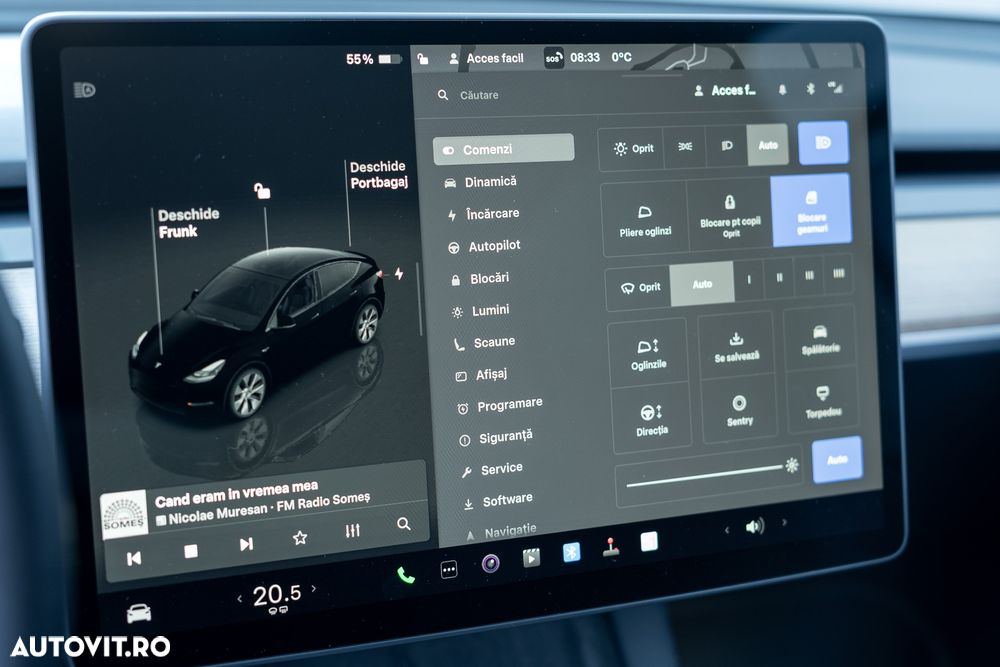Open the dashcam camera app
The height and width of the screenshot is (667, 1000).
[x=490, y=562]
